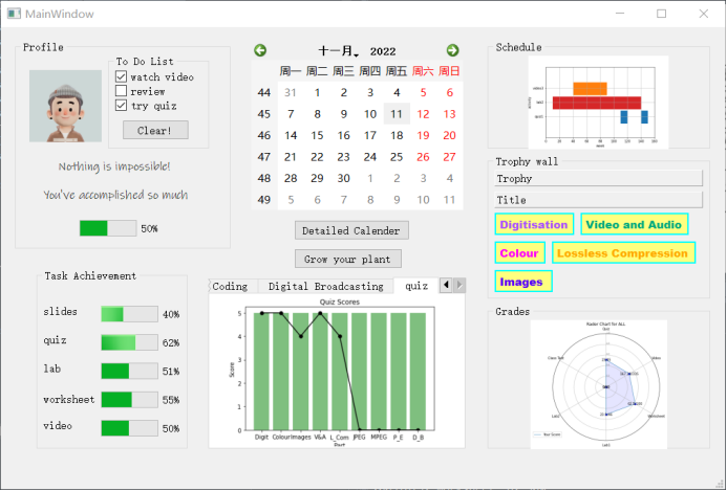
Task: Click the MainWindow title bar app icon
Action: tap(13, 14)
